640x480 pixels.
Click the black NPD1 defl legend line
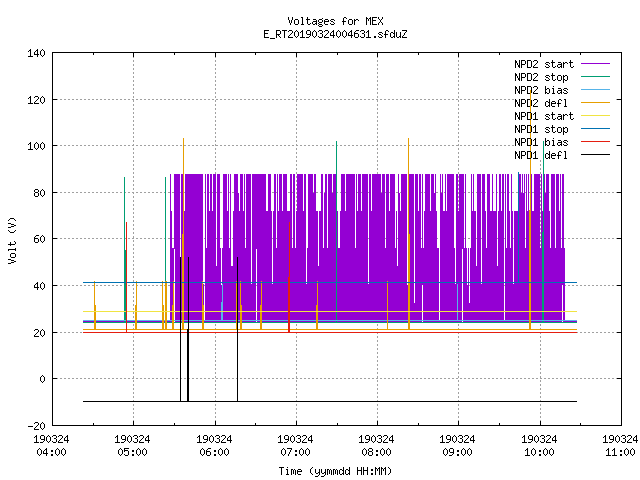pos(595,155)
